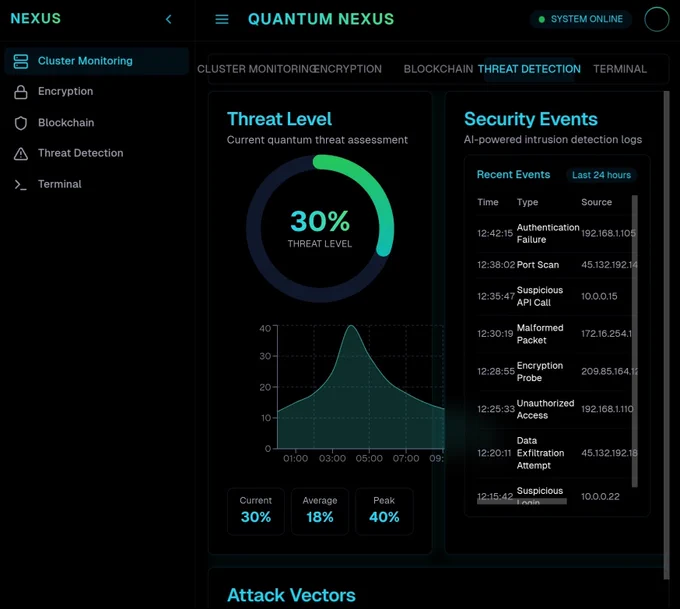The width and height of the screenshot is (680, 609).
Task: Select the Encryption Probe event
Action: (555, 372)
